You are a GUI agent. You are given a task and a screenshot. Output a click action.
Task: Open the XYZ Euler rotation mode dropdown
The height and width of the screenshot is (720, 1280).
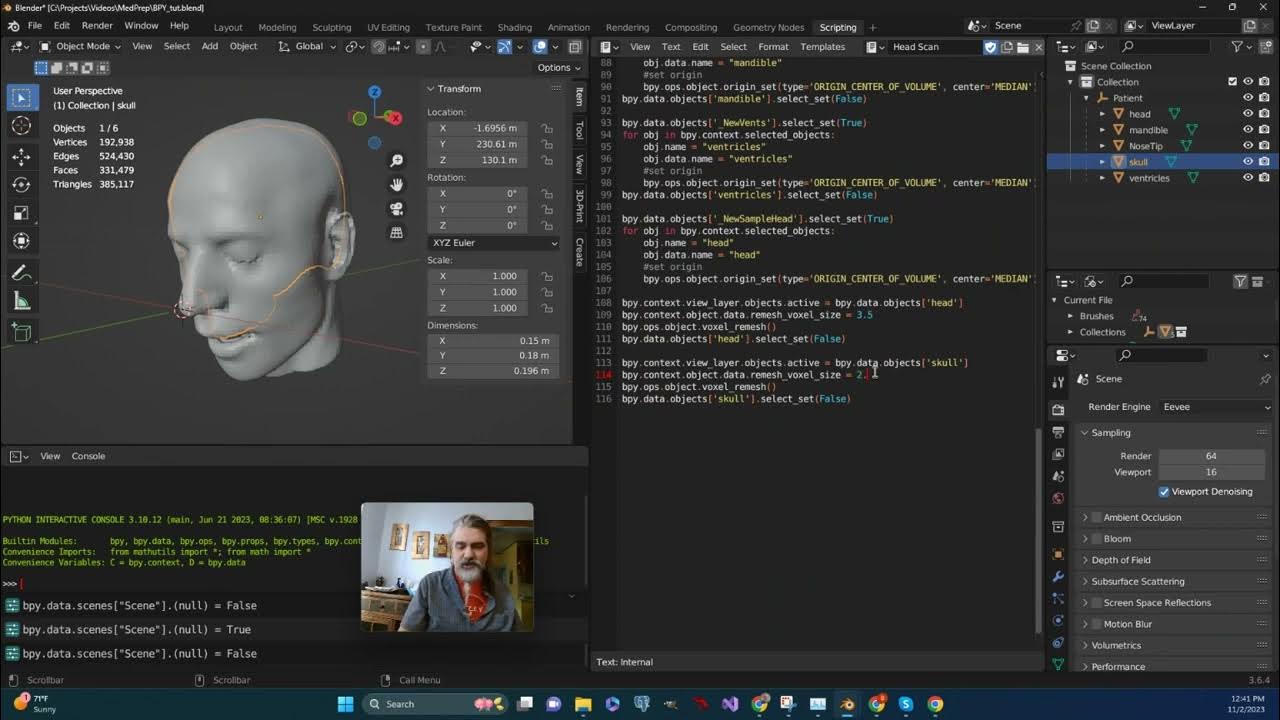[494, 243]
